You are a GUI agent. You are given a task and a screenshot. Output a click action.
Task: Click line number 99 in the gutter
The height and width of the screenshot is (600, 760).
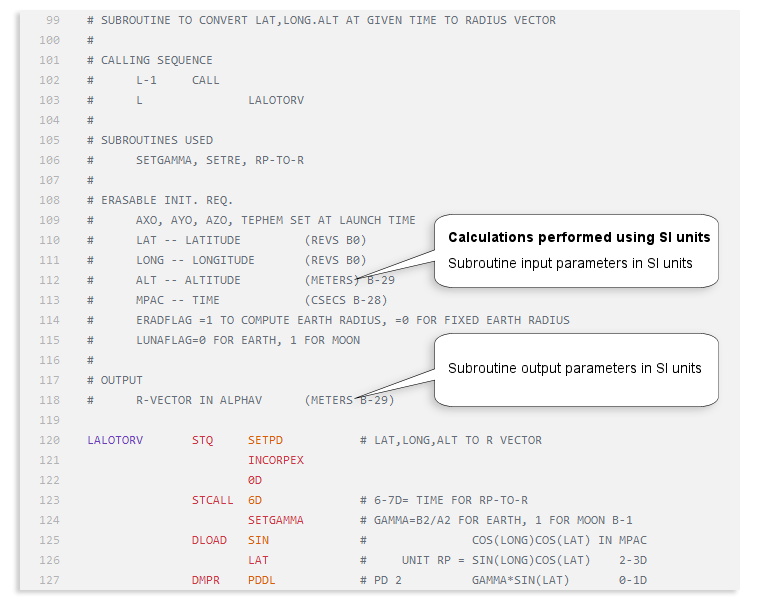point(53,20)
